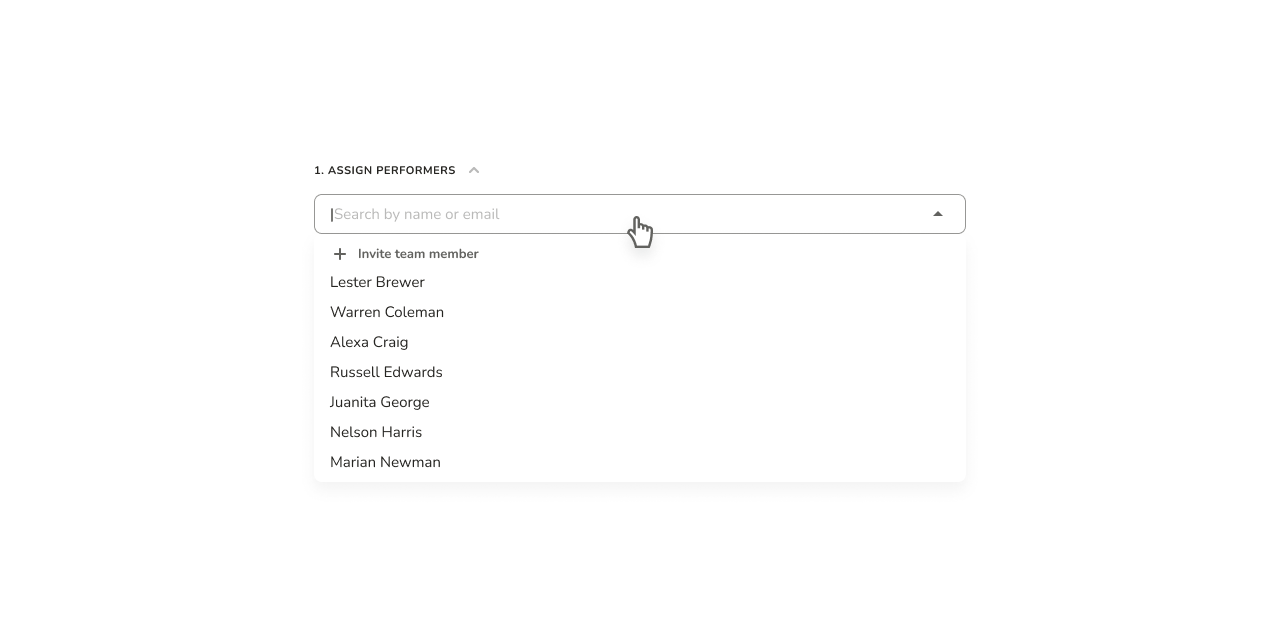Assign Russell Edwards as performer
The height and width of the screenshot is (642, 1280).
tap(640, 372)
